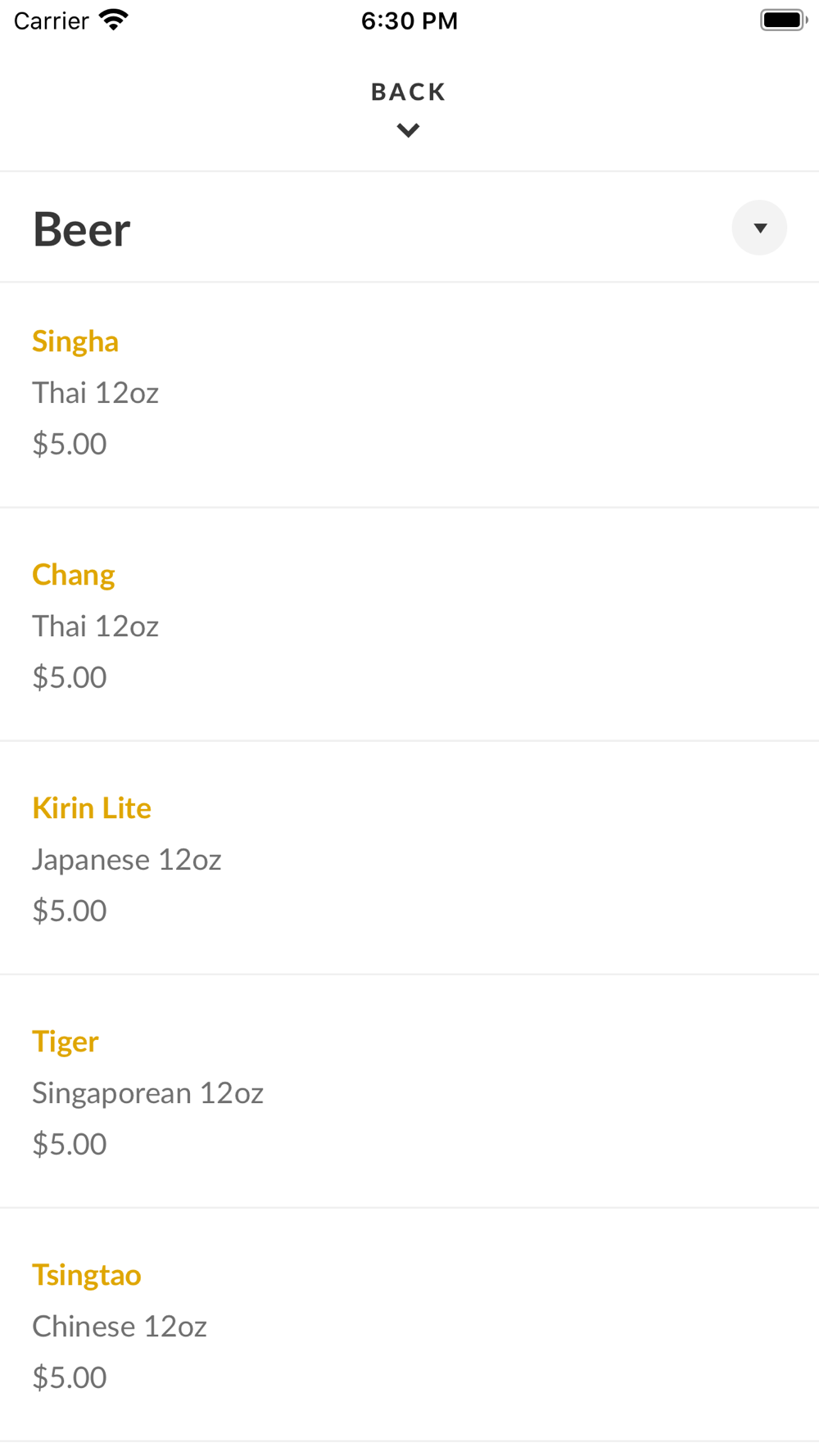Click the down chevron under BACK

coord(408,130)
